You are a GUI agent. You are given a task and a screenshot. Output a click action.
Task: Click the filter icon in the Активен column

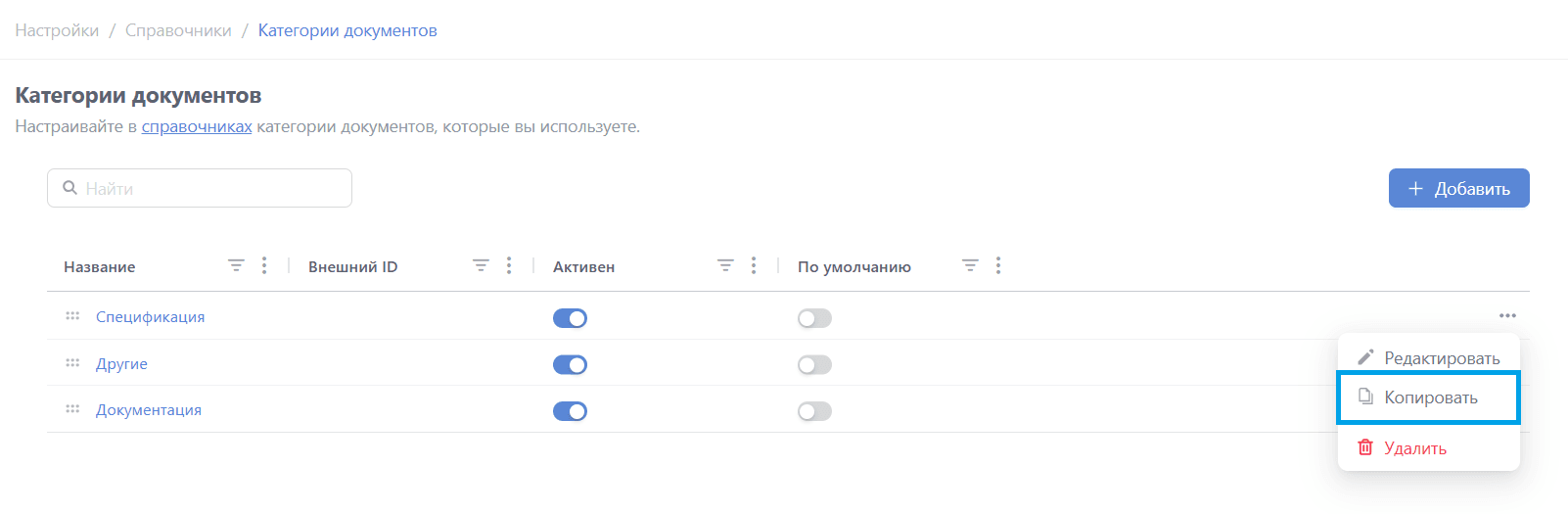coord(725,265)
